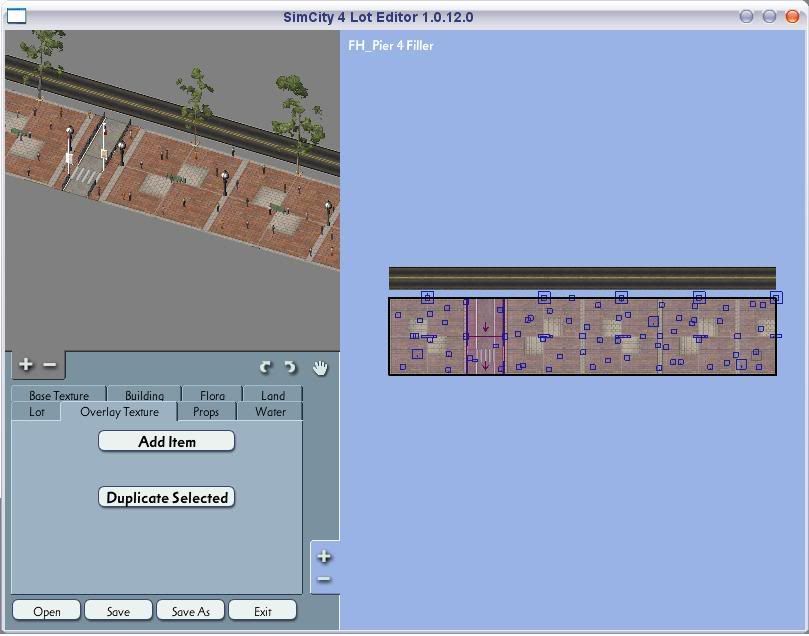The width and height of the screenshot is (809, 636).
Task: Close the Lot Editor window
Action: pyautogui.click(x=792, y=17)
